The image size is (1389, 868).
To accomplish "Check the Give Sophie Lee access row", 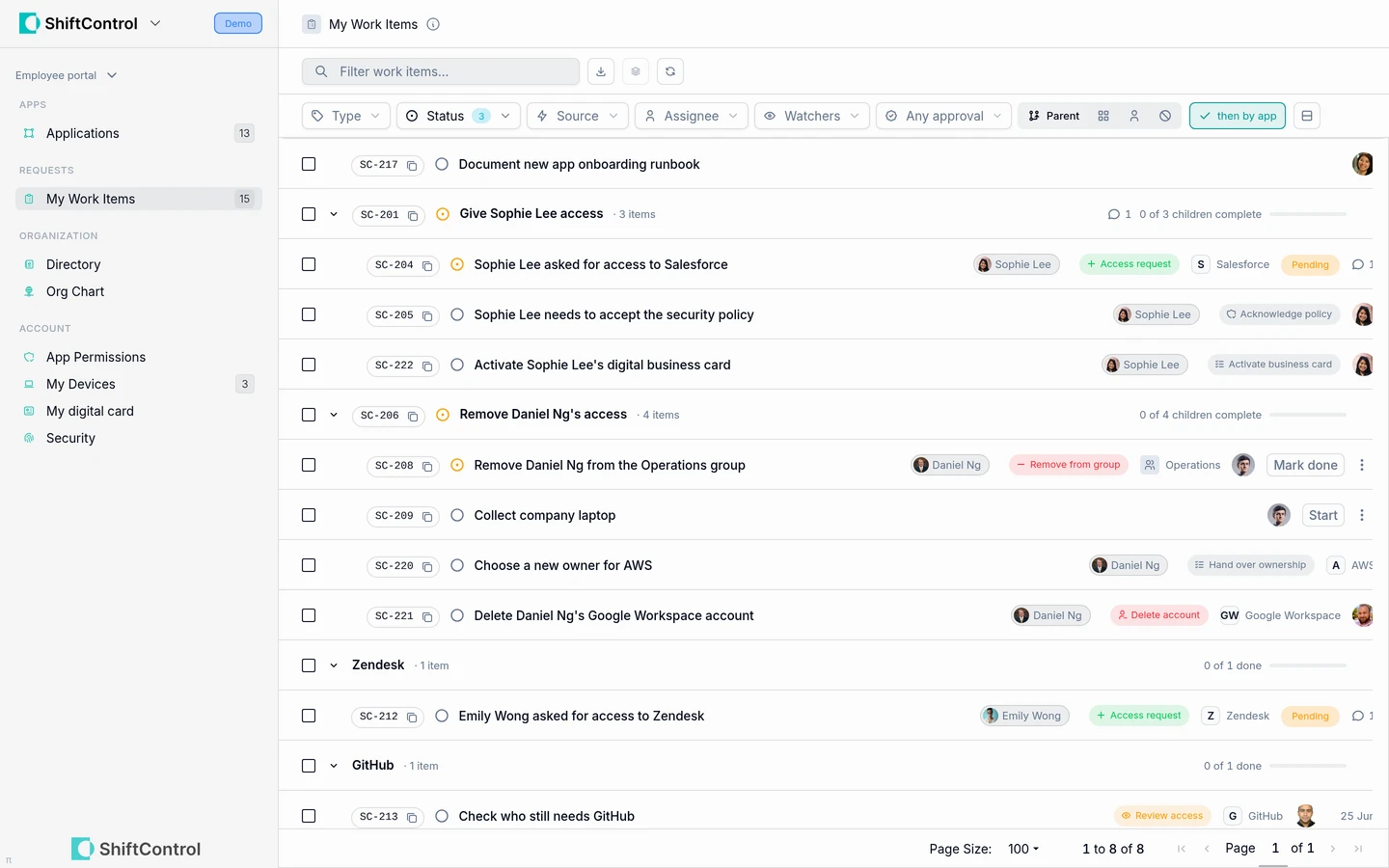I will (x=309, y=214).
